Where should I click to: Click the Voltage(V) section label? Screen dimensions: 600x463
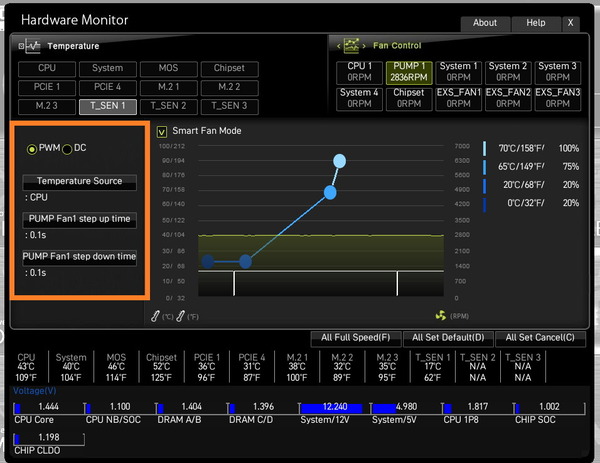click(35, 391)
